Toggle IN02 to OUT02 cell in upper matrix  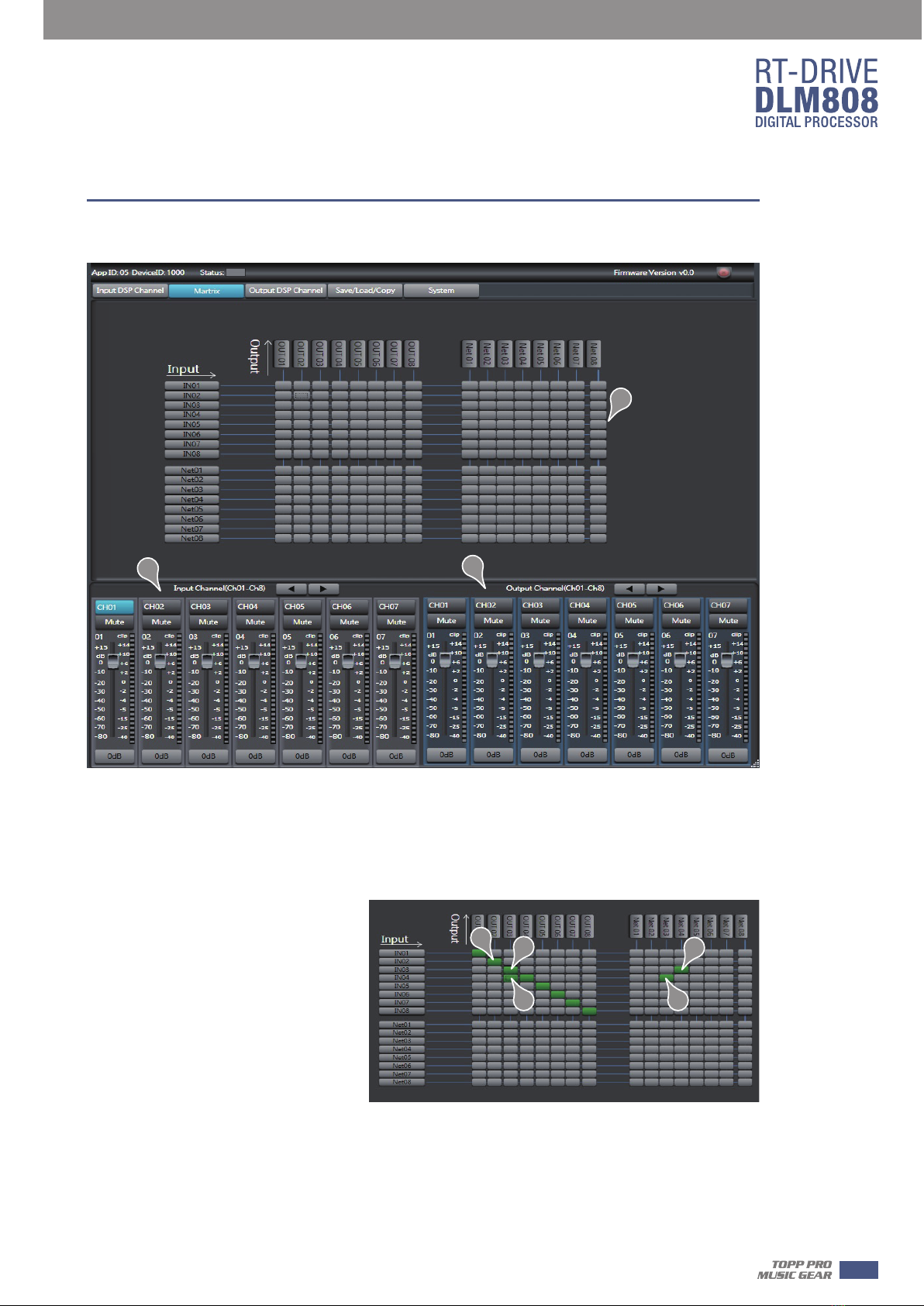302,395
